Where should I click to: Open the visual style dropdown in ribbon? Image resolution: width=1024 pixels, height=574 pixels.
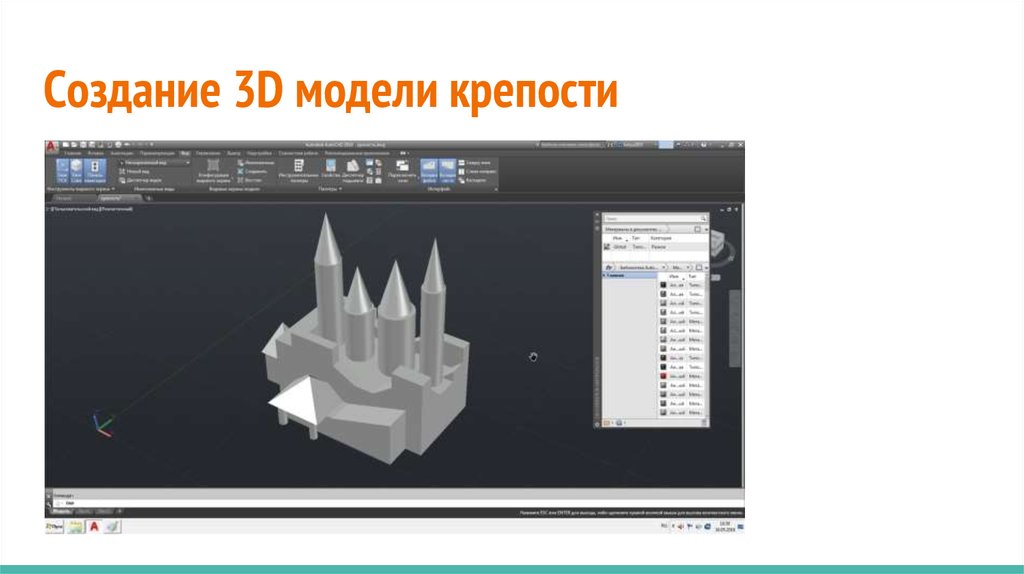coord(155,161)
